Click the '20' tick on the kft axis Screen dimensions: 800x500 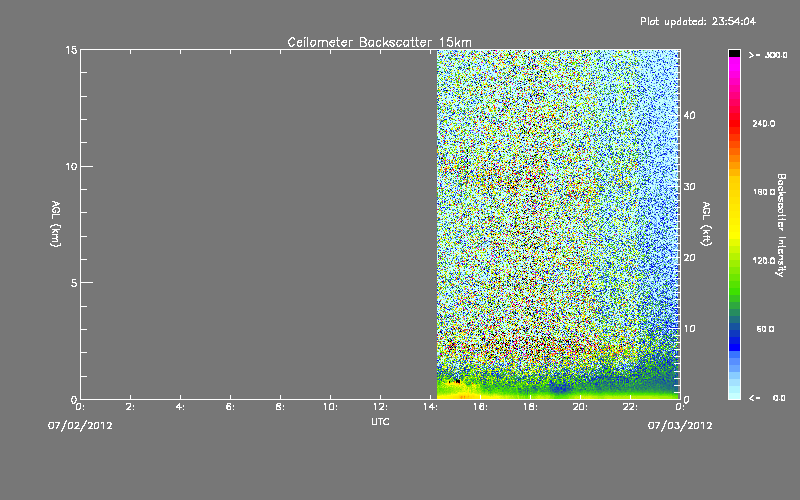(689, 257)
